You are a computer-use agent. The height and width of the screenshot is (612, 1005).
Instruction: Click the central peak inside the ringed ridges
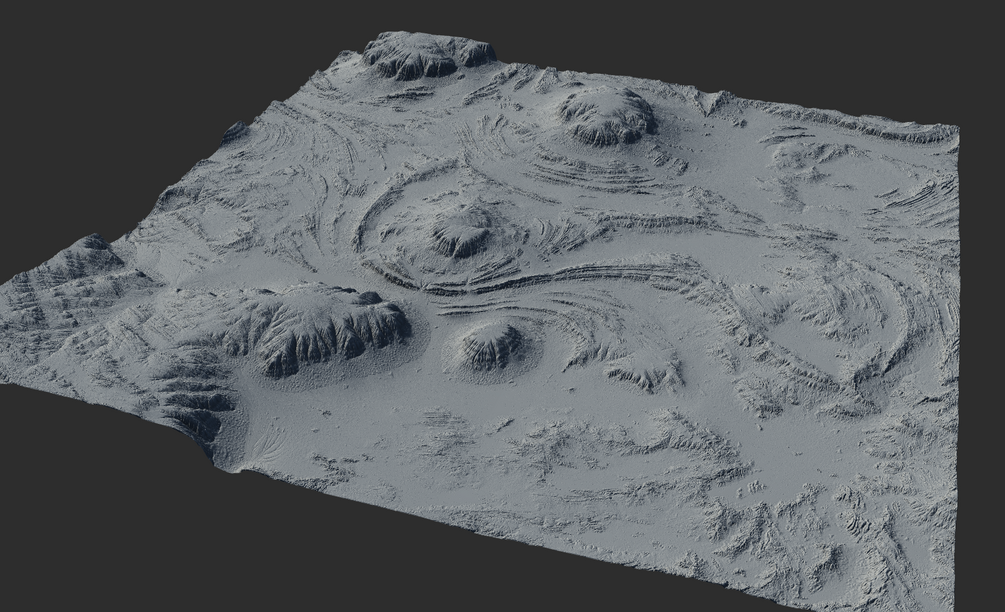coord(463,231)
